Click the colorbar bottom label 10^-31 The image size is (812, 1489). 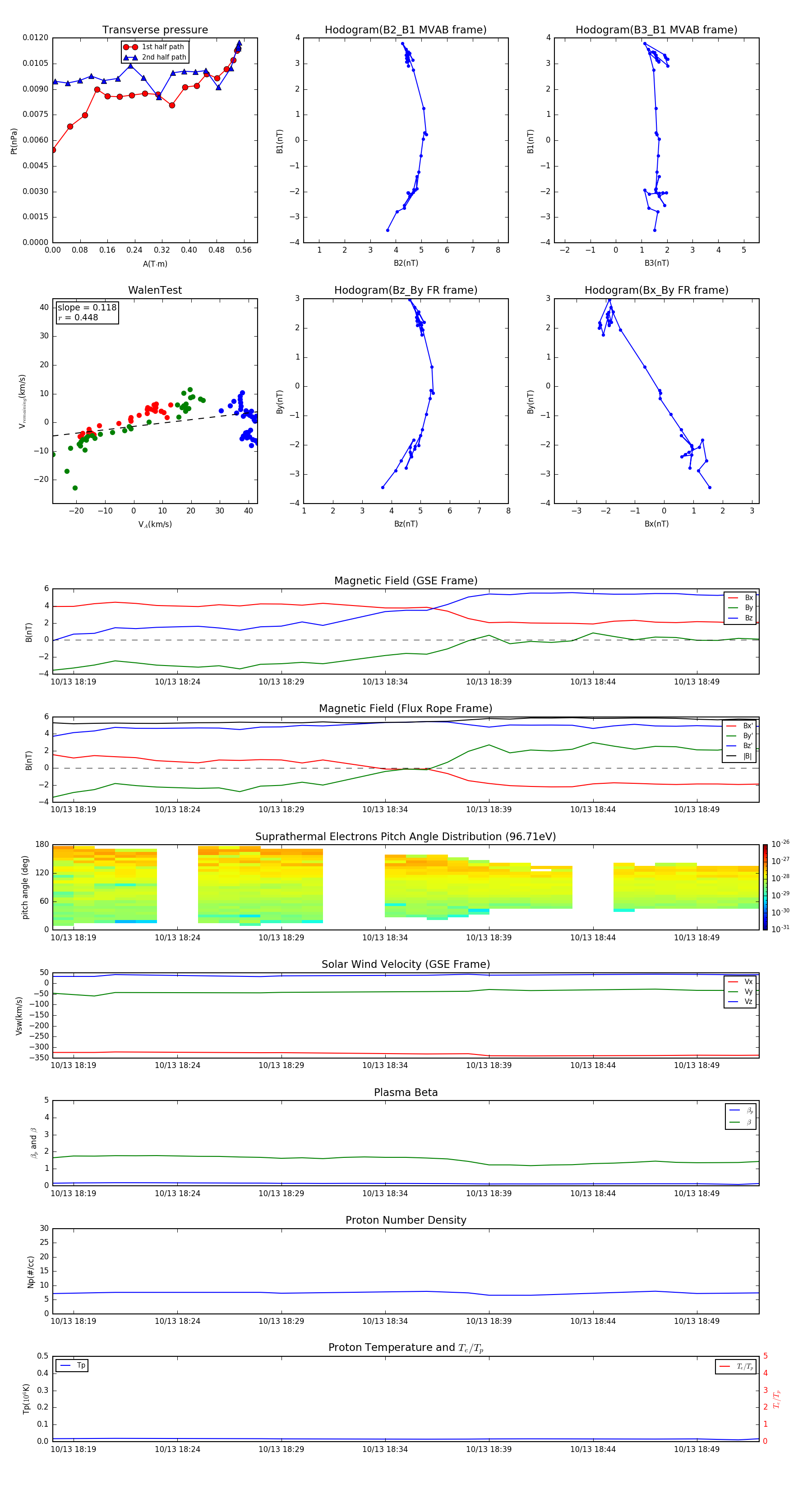pyautogui.click(x=780, y=929)
